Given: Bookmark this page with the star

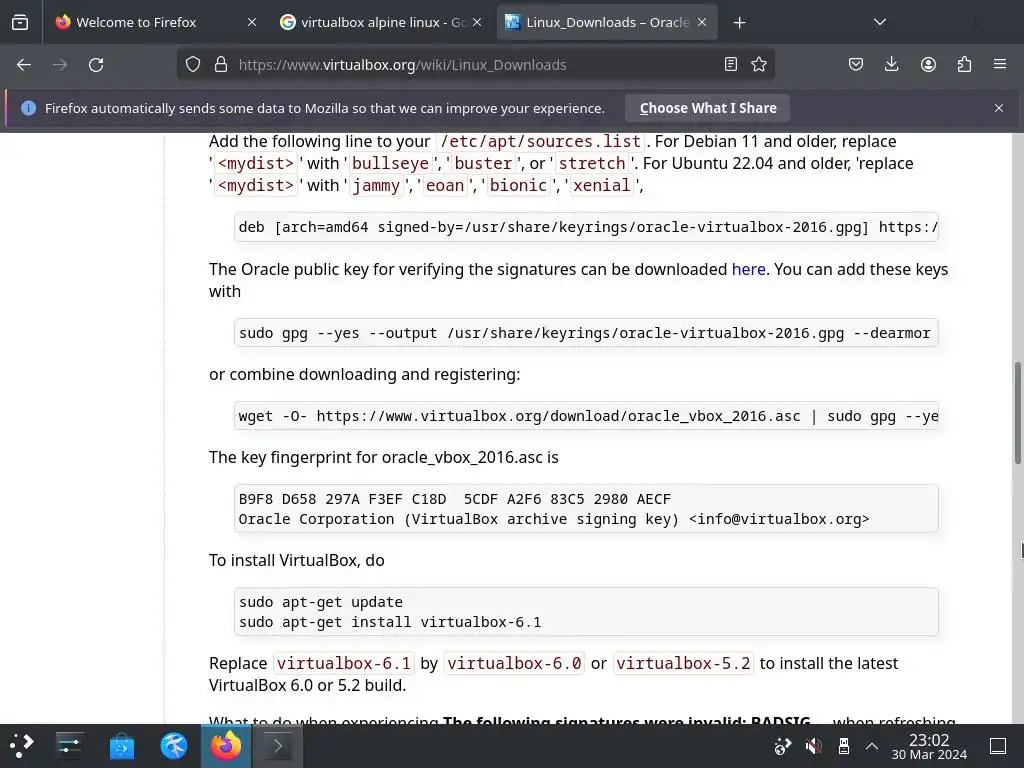Looking at the screenshot, I should (x=759, y=64).
